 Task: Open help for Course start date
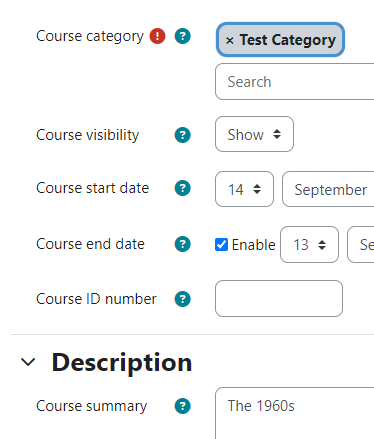pyautogui.click(x=183, y=188)
